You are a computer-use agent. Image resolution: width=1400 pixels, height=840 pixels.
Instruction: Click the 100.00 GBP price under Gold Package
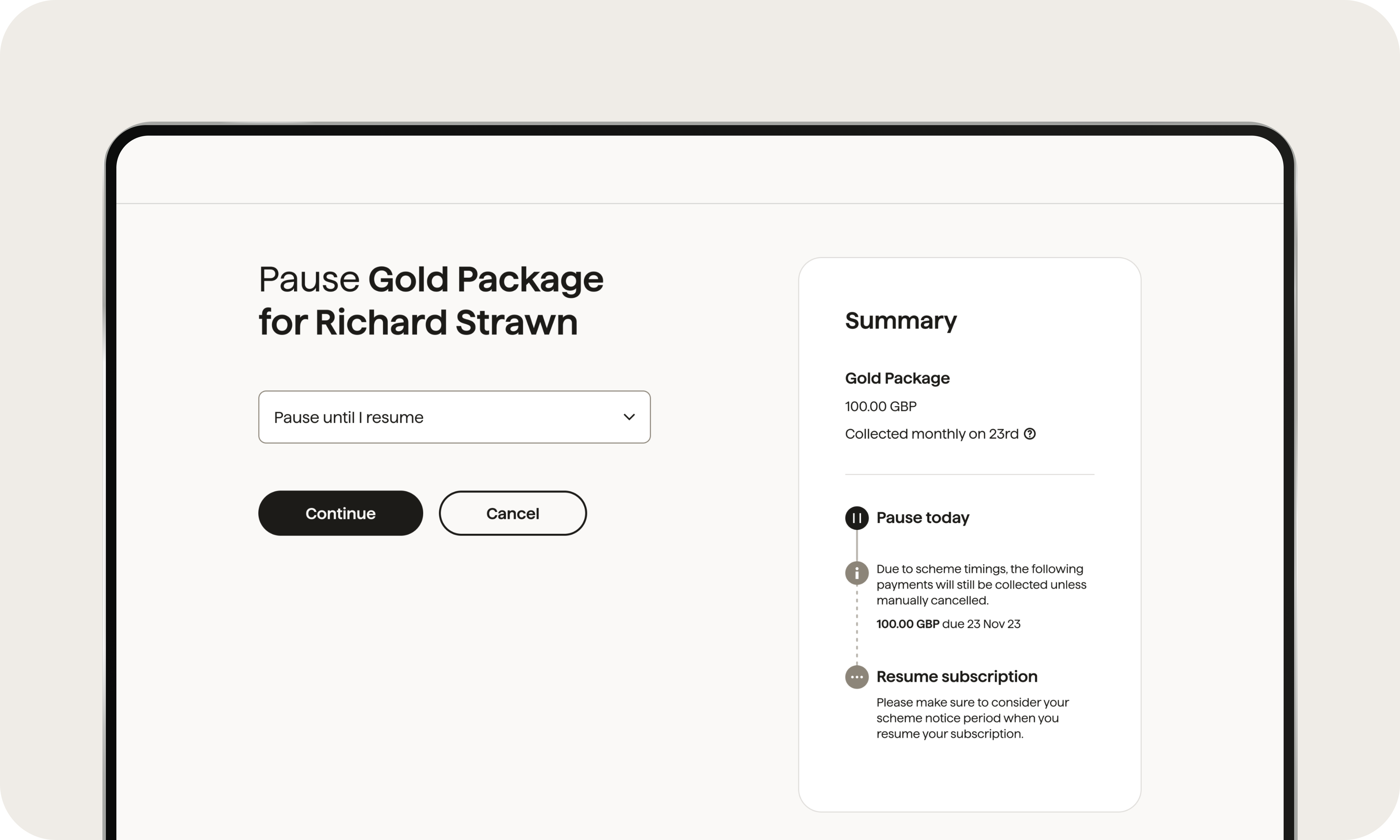881,406
